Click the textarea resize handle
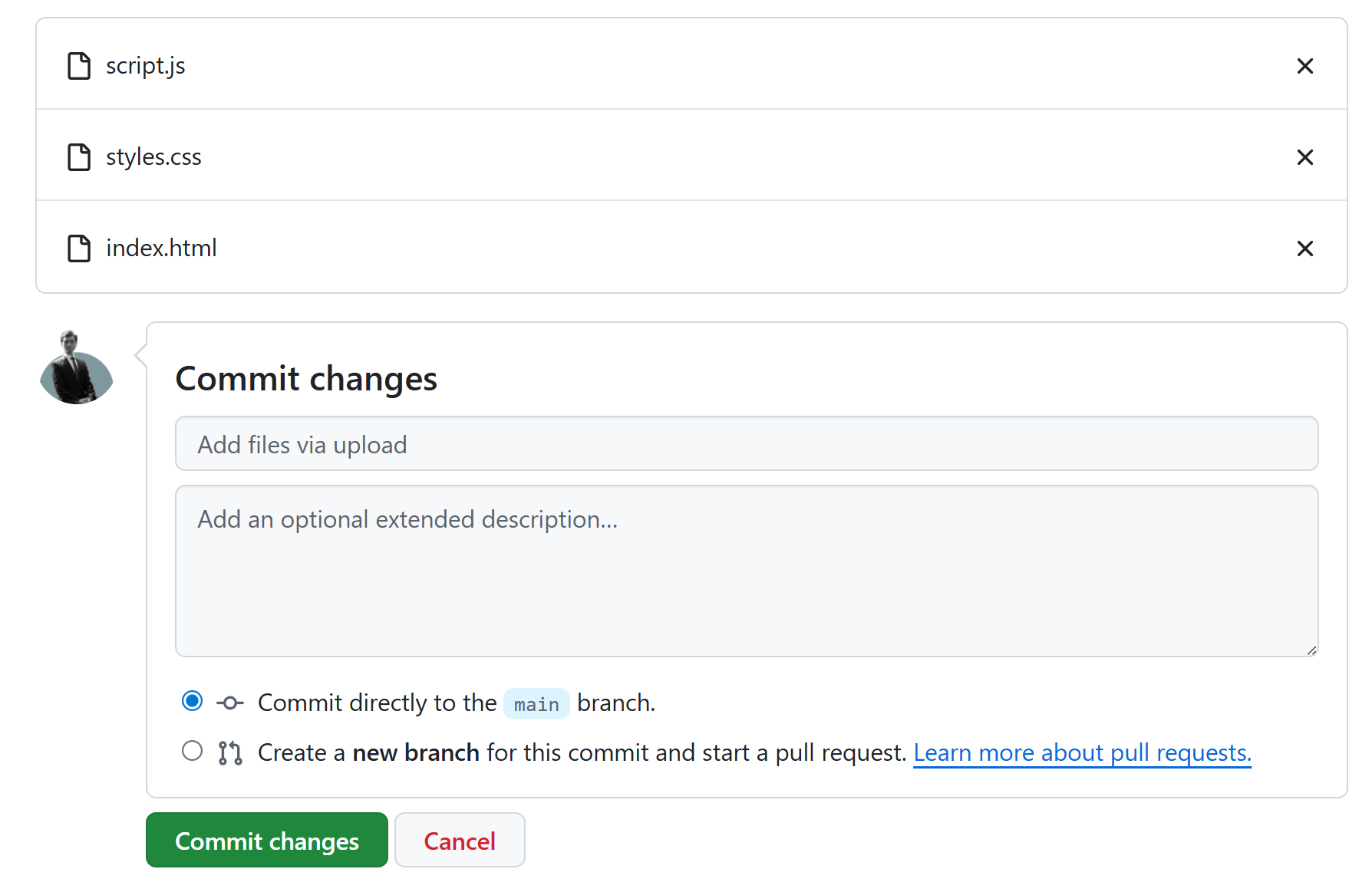 1311,650
